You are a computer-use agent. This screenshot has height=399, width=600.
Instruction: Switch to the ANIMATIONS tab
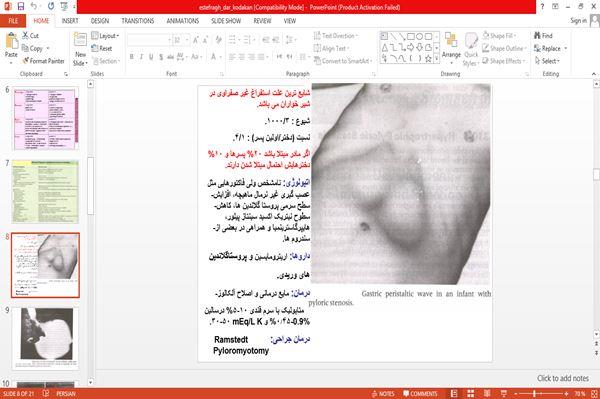click(x=183, y=21)
